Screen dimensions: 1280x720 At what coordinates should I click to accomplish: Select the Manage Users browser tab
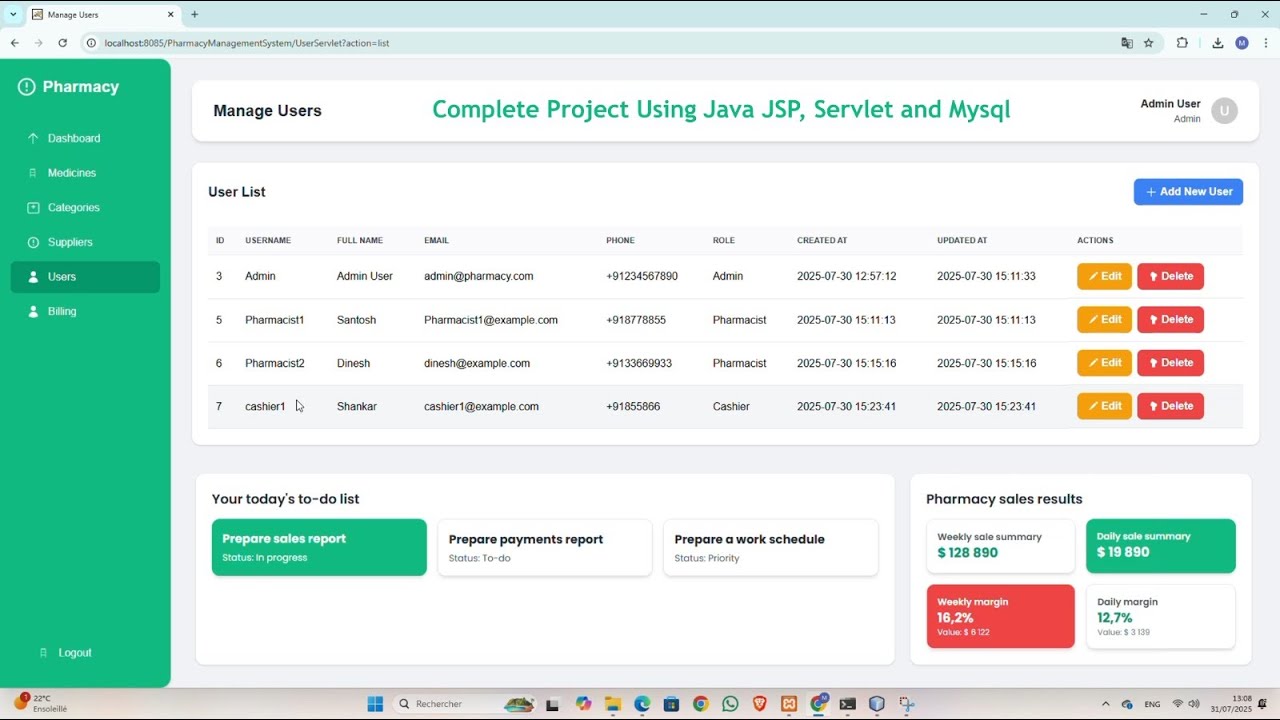tap(102, 15)
